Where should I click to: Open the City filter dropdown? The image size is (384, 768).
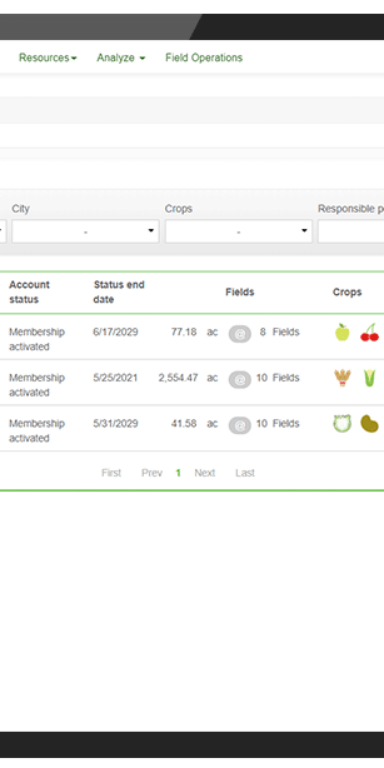click(86, 231)
